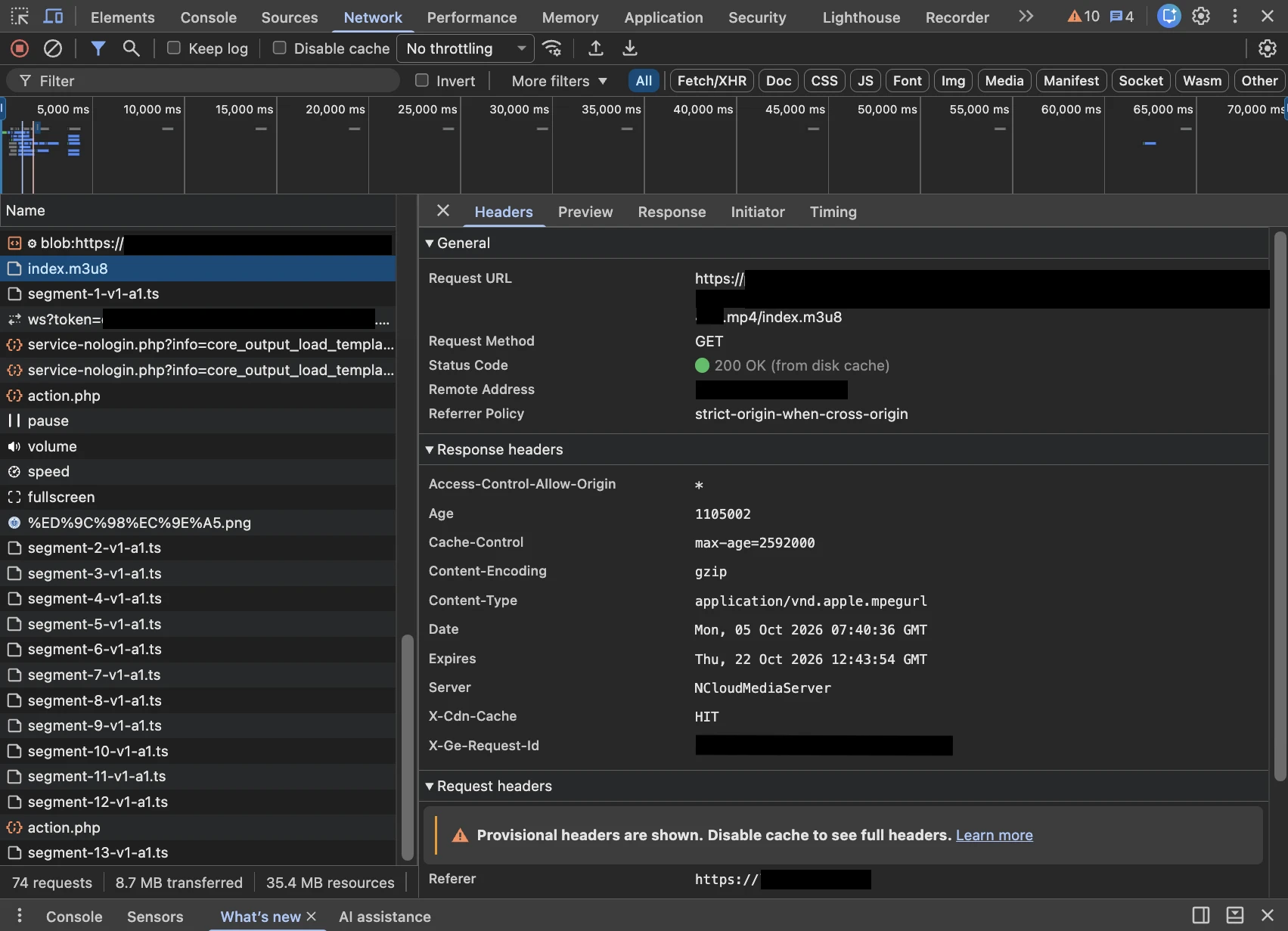
Task: Close the What's new drawer tab
Action: pos(311,916)
